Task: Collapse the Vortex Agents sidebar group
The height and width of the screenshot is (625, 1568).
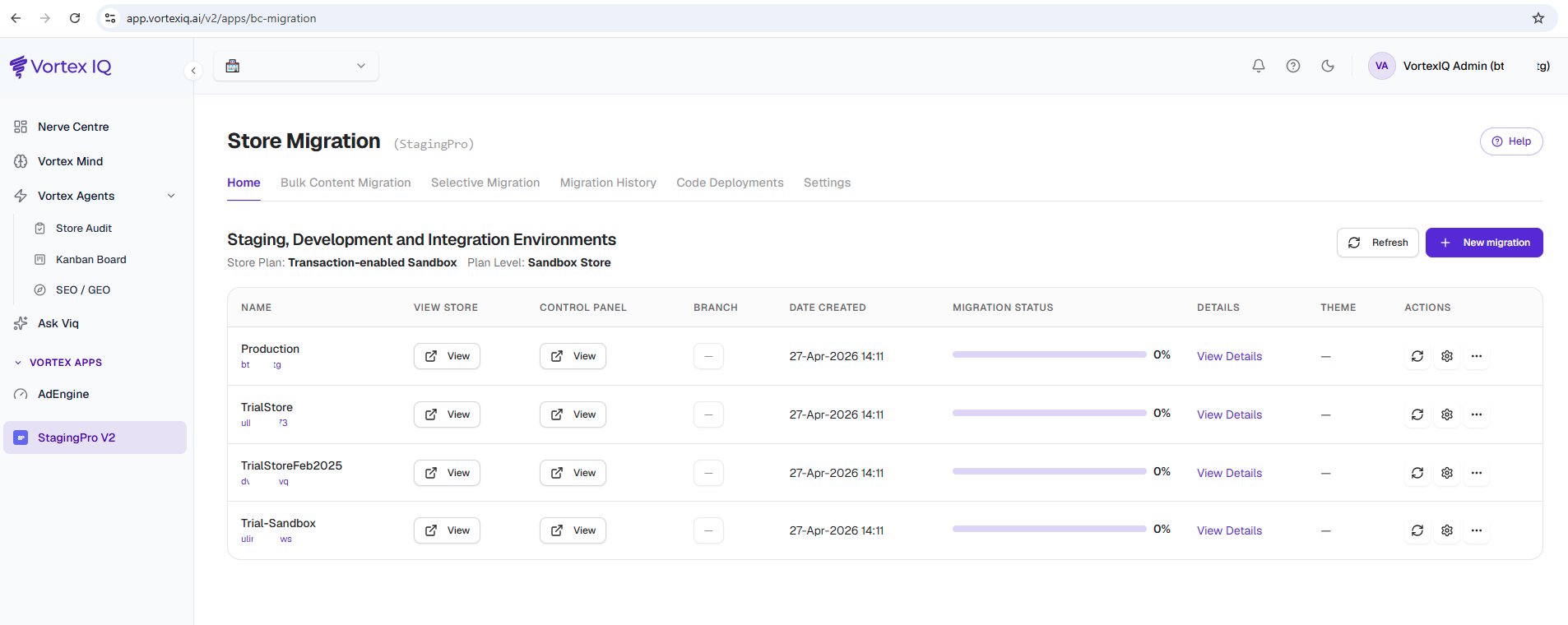Action: point(171,196)
